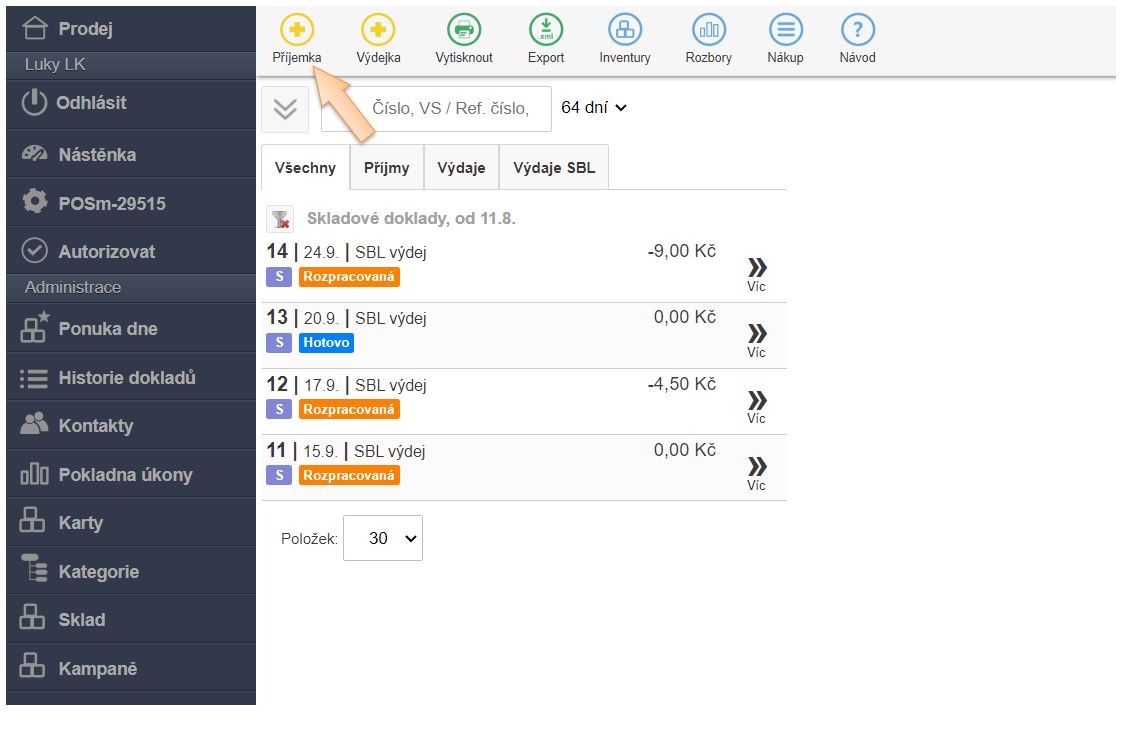Click the search field Číslo, VS / Ref. číslo
The height and width of the screenshot is (730, 1124).
[x=436, y=109]
